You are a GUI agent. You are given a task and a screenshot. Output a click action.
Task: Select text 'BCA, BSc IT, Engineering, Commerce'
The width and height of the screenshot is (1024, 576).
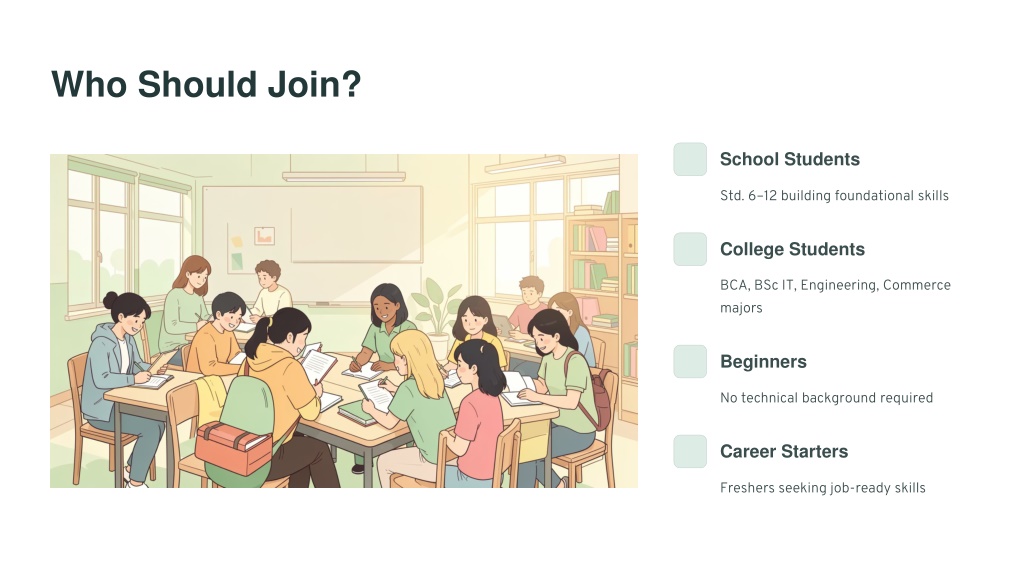tap(835, 285)
